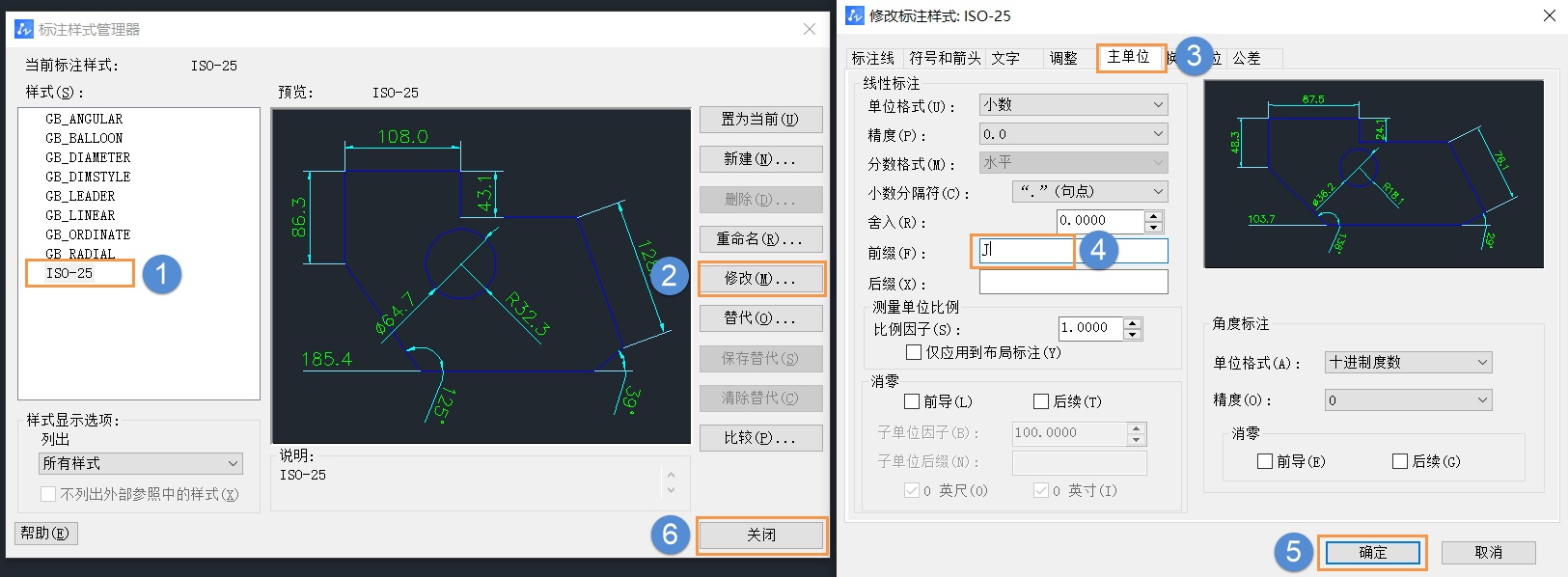The image size is (1568, 577).
Task: Toggle the 前导(L) zero suppression checkbox
Action: 912,401
